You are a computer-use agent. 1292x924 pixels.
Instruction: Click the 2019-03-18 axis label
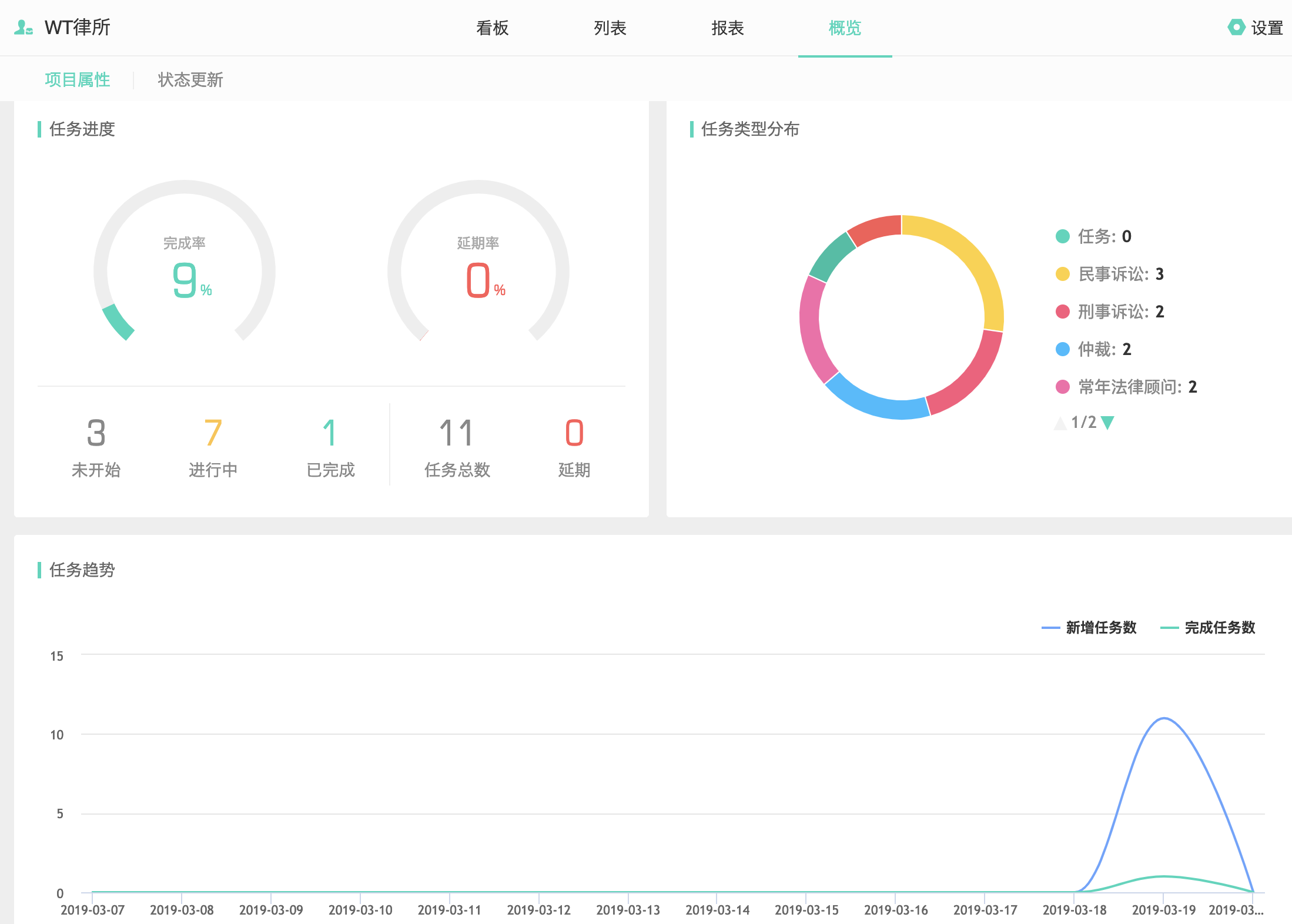[1075, 910]
